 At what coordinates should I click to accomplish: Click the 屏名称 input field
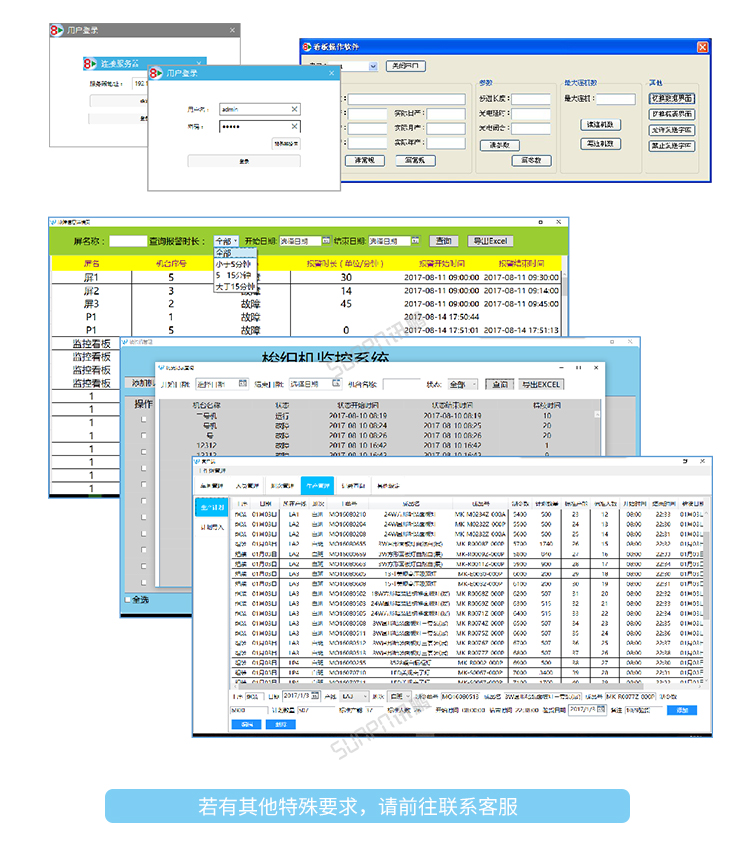click(x=127, y=241)
